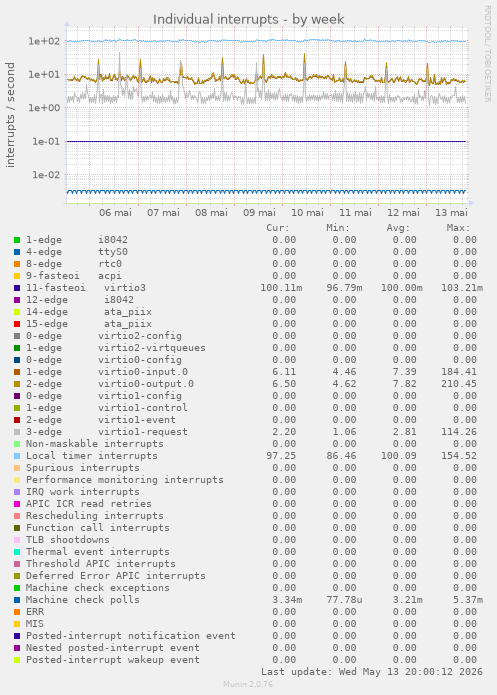Click the Thermal event interrupts color swatch

[x=17, y=552]
